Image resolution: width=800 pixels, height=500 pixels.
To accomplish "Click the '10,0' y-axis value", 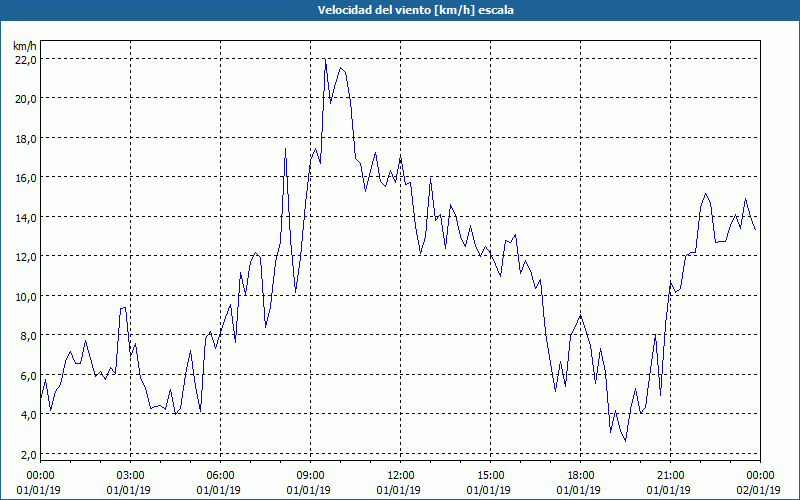I will 26,296.
